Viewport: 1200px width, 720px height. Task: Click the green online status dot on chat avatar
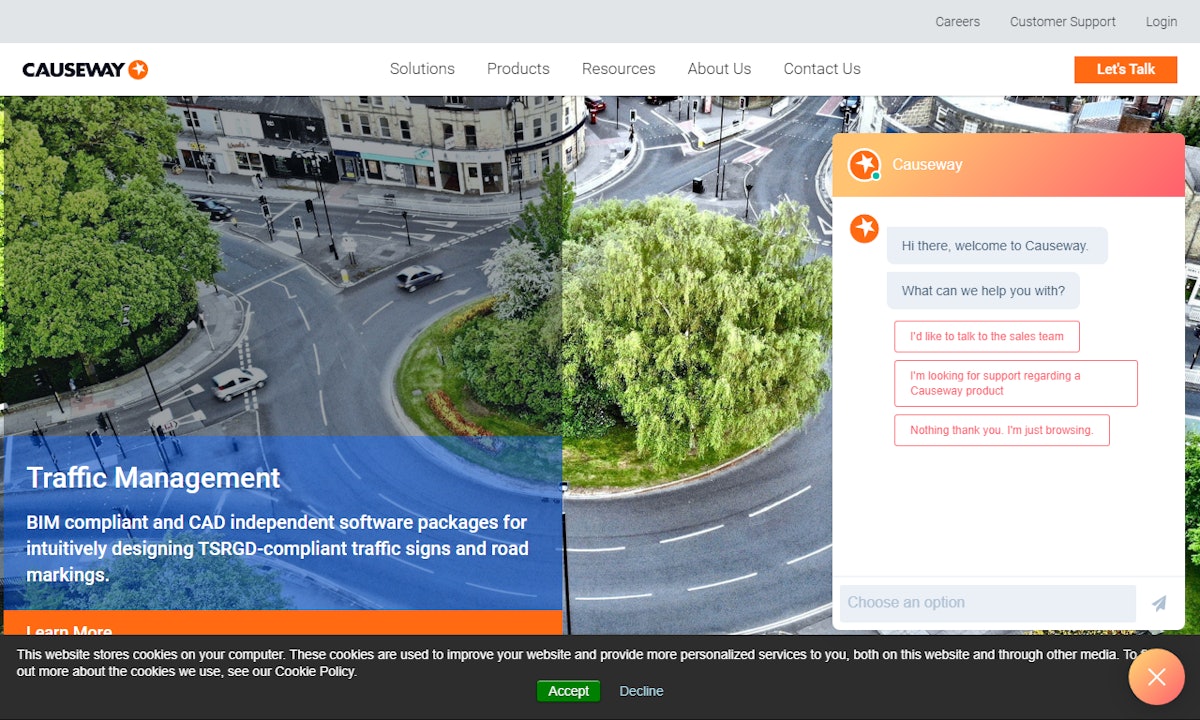click(x=876, y=176)
